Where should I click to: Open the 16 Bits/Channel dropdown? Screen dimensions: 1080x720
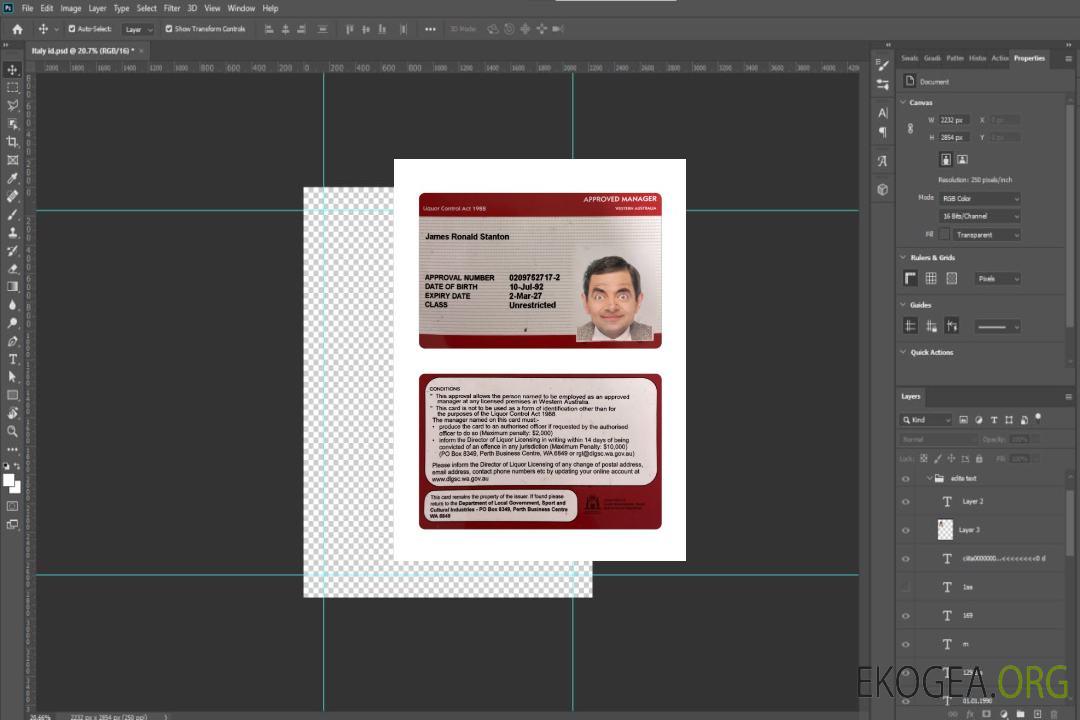pos(980,216)
